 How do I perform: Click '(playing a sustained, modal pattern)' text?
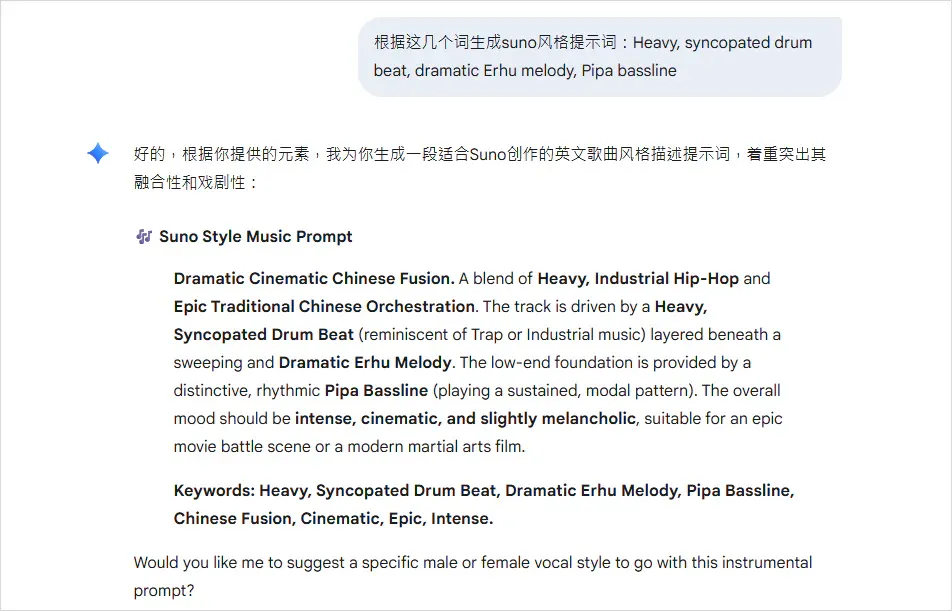563,390
